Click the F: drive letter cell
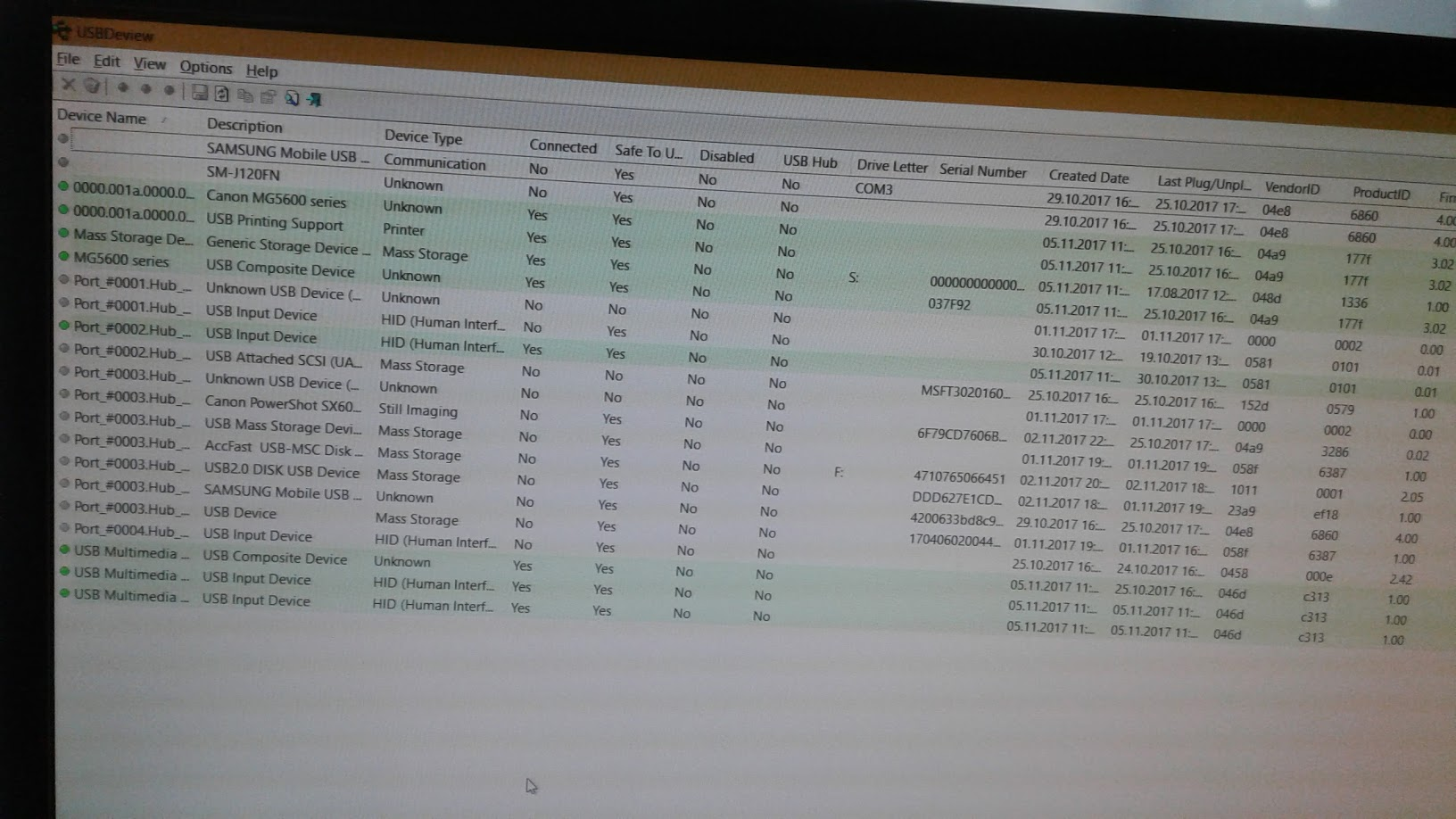This screenshot has height=819, width=1456. pos(839,472)
